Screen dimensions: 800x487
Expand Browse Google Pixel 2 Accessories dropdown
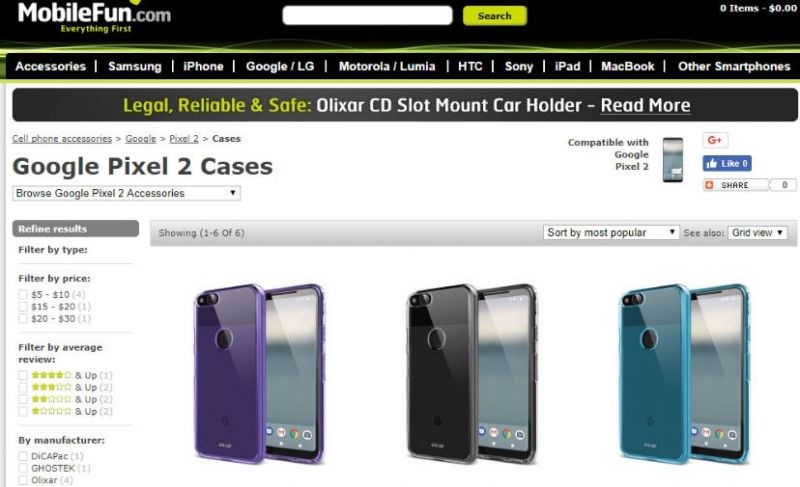[x=126, y=193]
